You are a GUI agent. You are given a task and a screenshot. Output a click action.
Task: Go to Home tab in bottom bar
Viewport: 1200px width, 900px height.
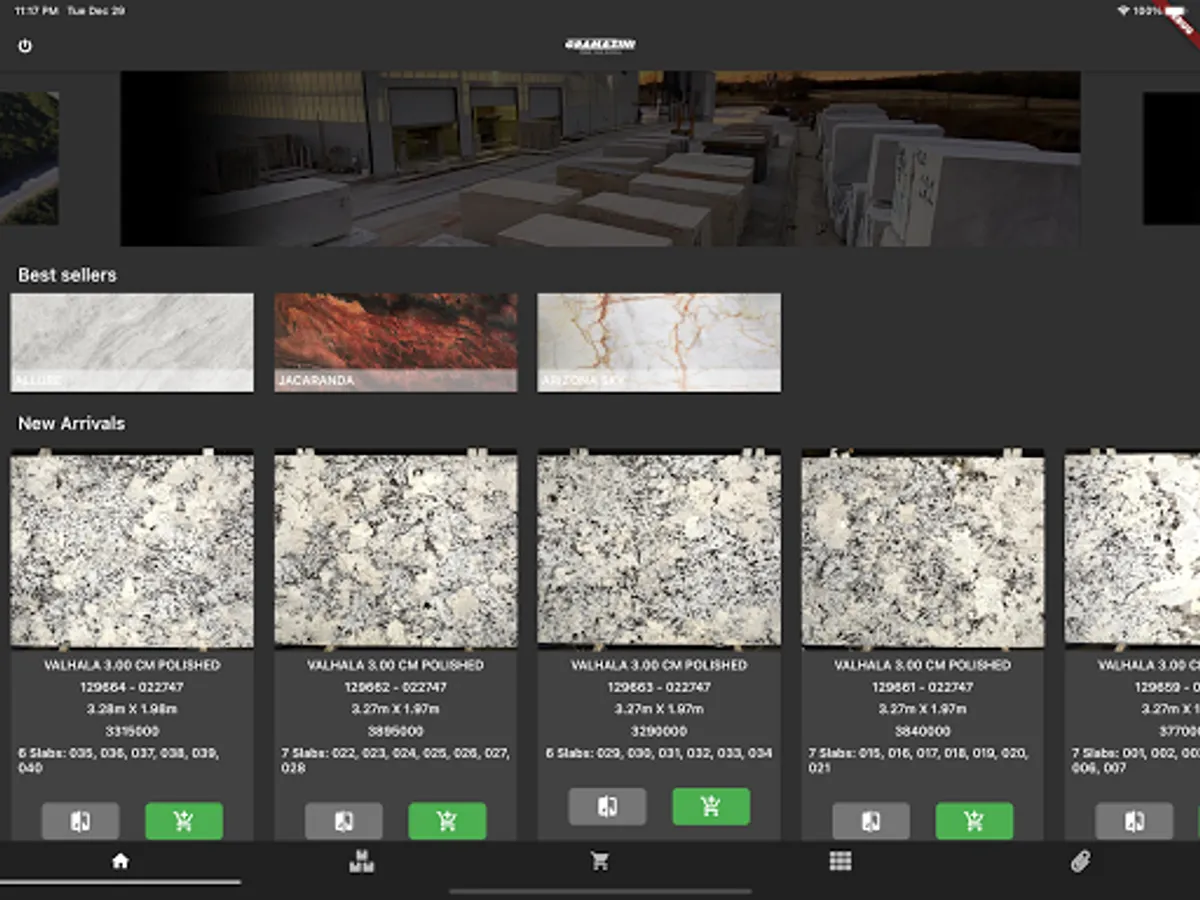tap(120, 861)
